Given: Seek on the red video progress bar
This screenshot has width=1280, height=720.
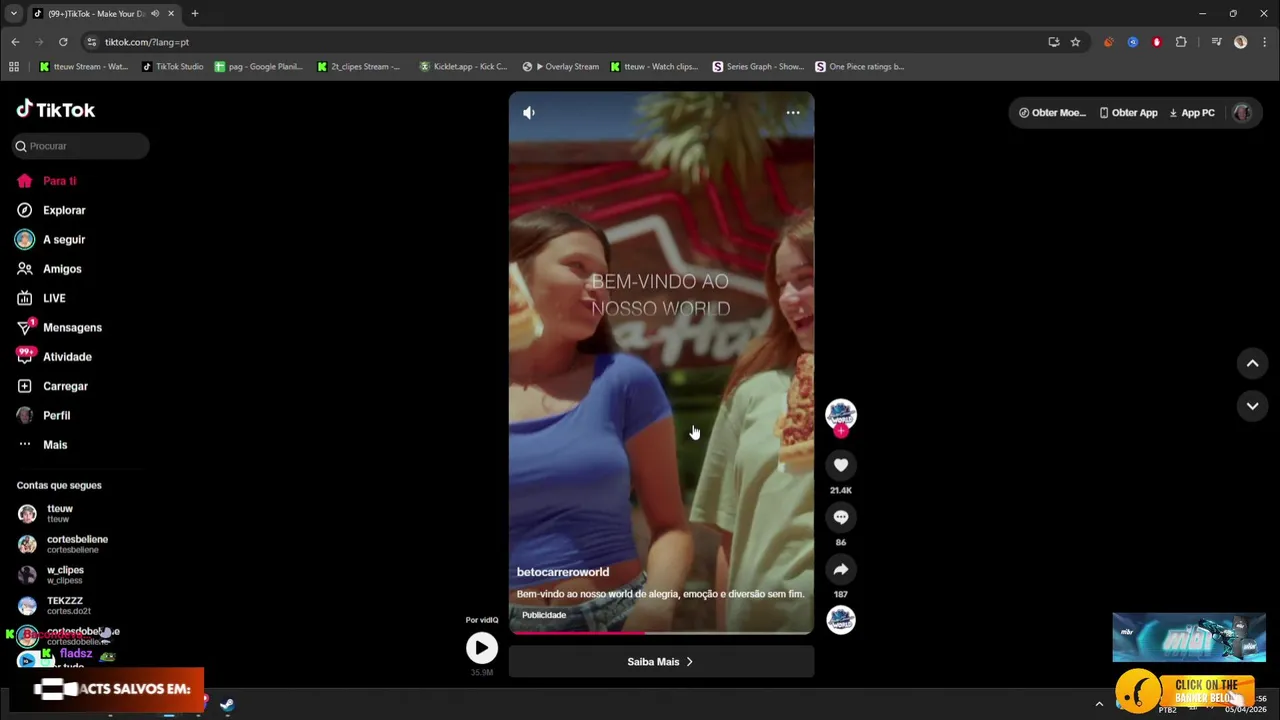Looking at the screenshot, I should [x=661, y=632].
